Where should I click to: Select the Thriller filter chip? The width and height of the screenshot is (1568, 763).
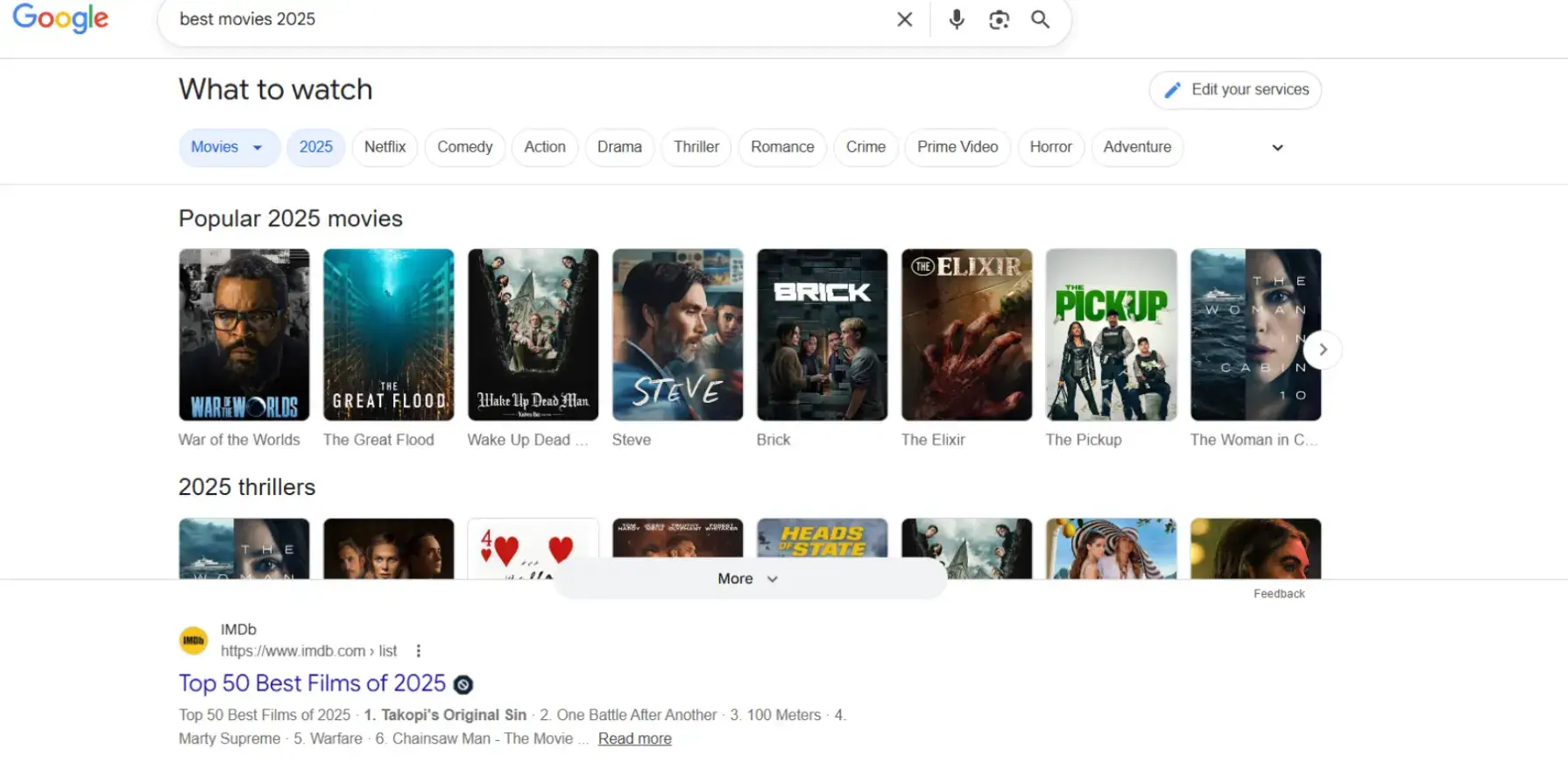tap(696, 147)
